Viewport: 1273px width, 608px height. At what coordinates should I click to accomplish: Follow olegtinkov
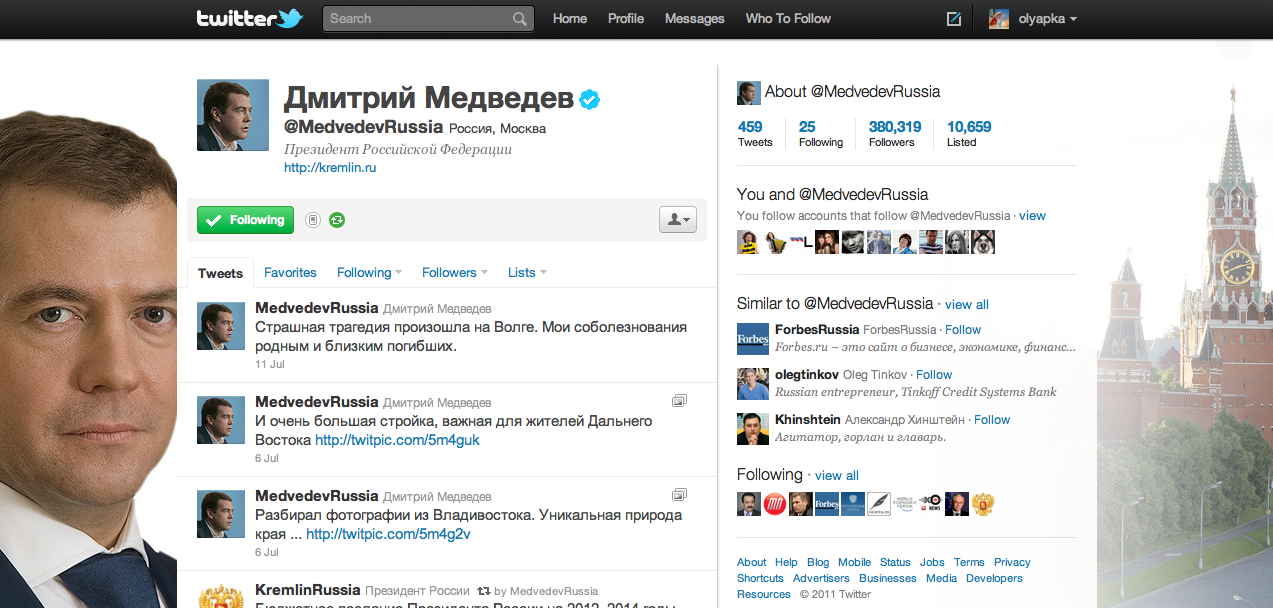pos(934,374)
